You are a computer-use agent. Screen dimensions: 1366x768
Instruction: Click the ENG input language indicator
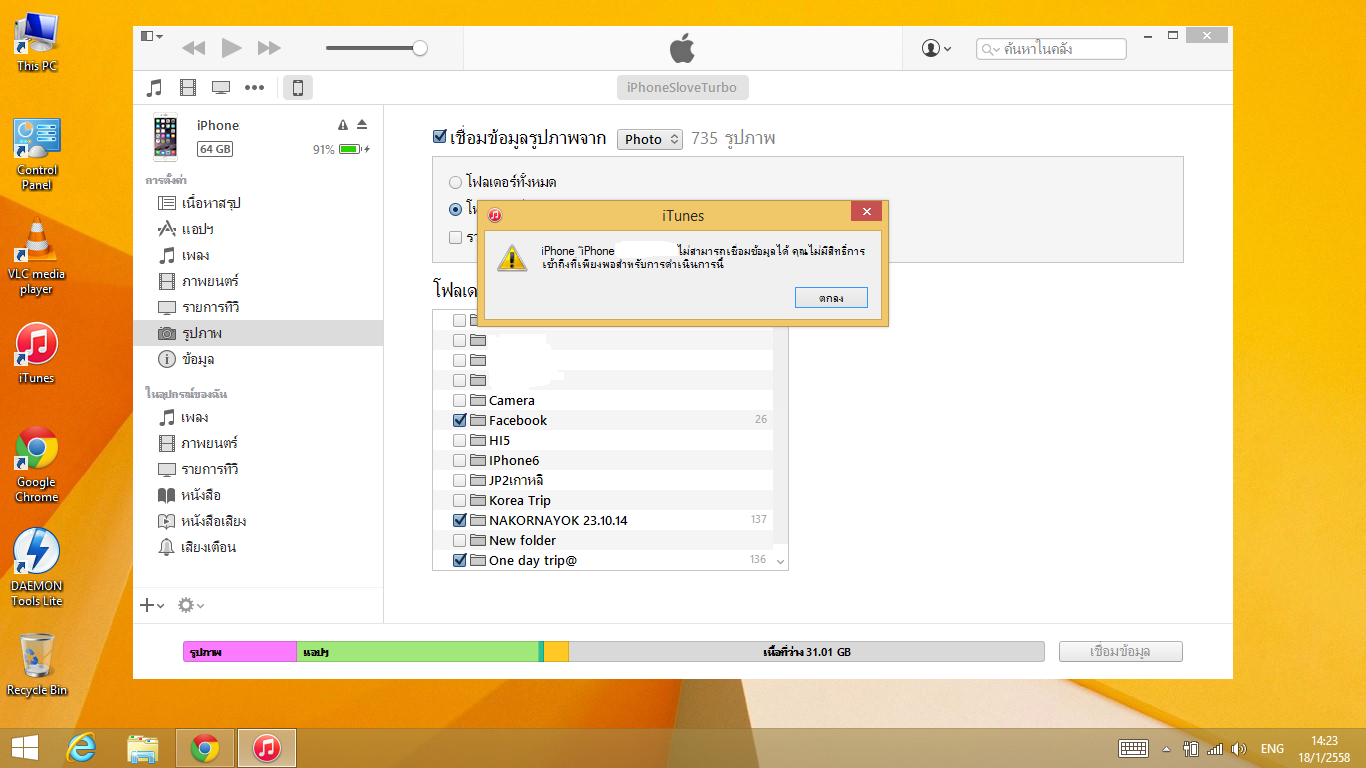tap(1272, 748)
